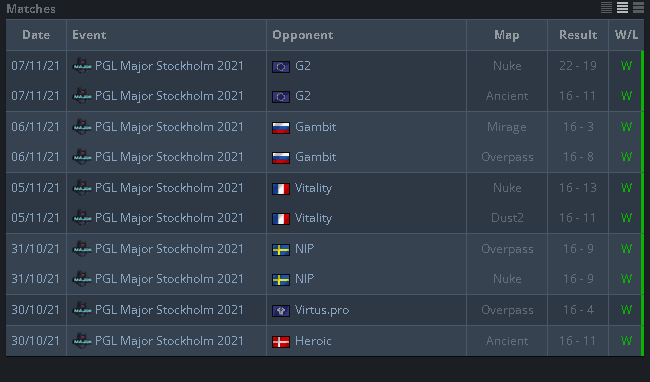Sort matches by the Map column header

point(507,35)
